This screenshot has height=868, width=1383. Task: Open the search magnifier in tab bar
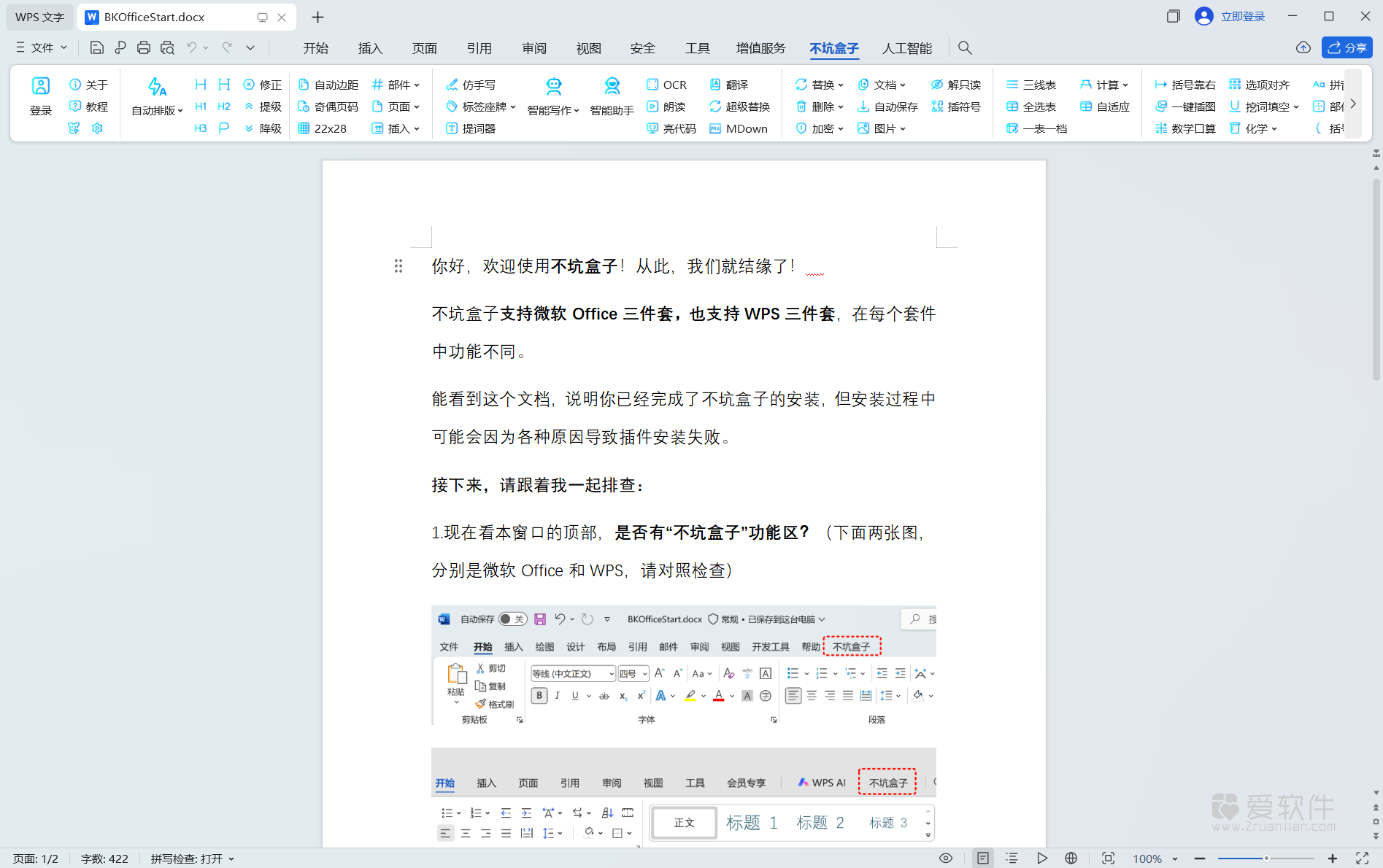965,47
